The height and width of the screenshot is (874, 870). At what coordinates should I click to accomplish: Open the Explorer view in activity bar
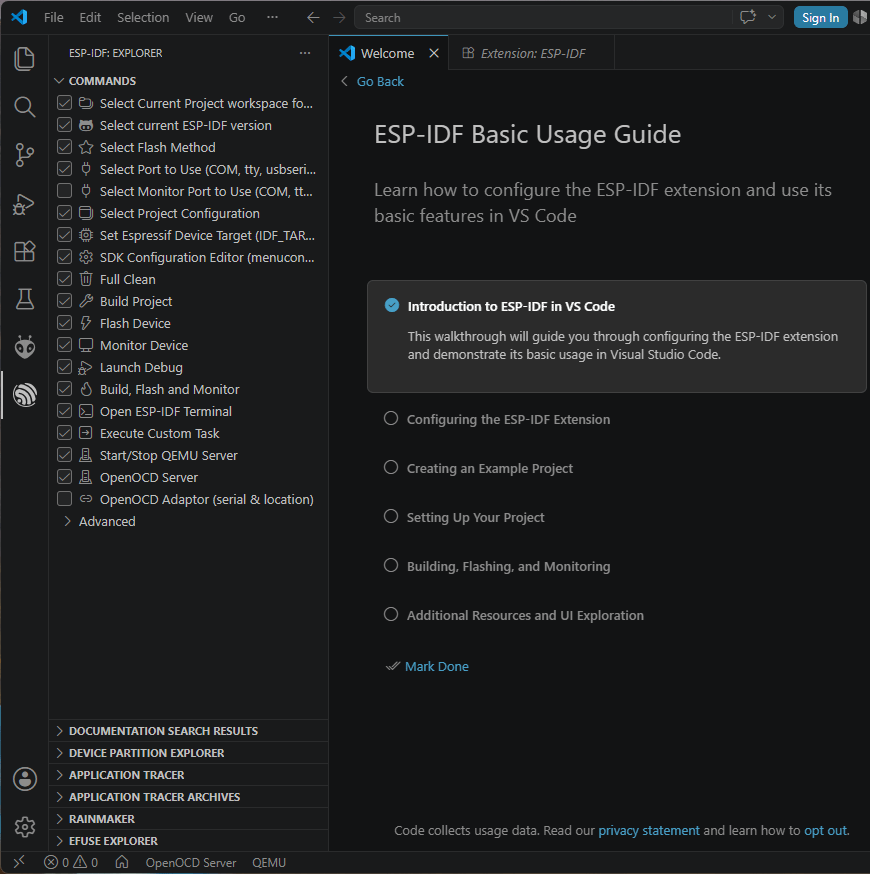pyautogui.click(x=24, y=59)
